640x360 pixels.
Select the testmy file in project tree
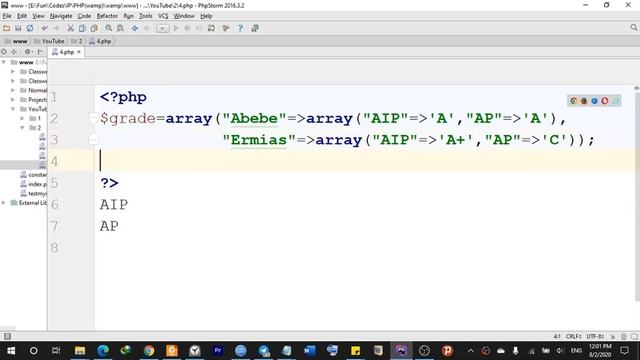click(x=33, y=193)
